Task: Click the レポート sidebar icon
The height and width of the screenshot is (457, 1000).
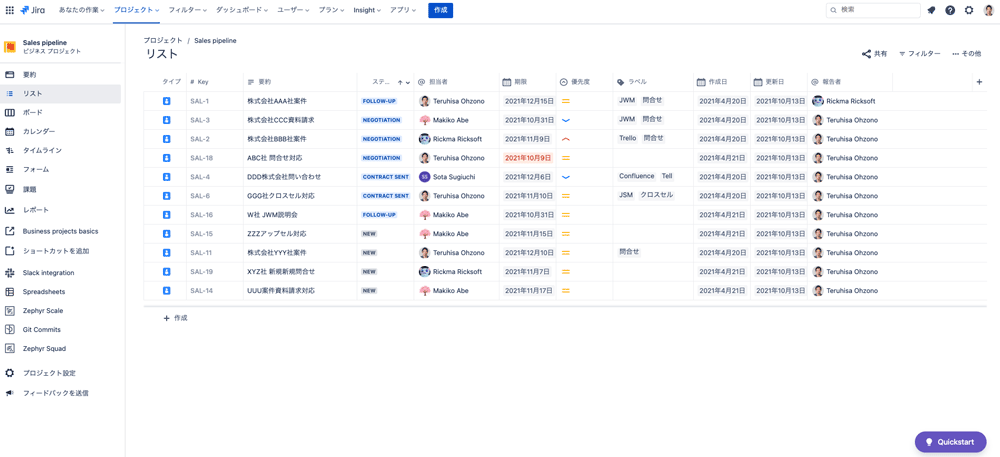Action: (10, 210)
